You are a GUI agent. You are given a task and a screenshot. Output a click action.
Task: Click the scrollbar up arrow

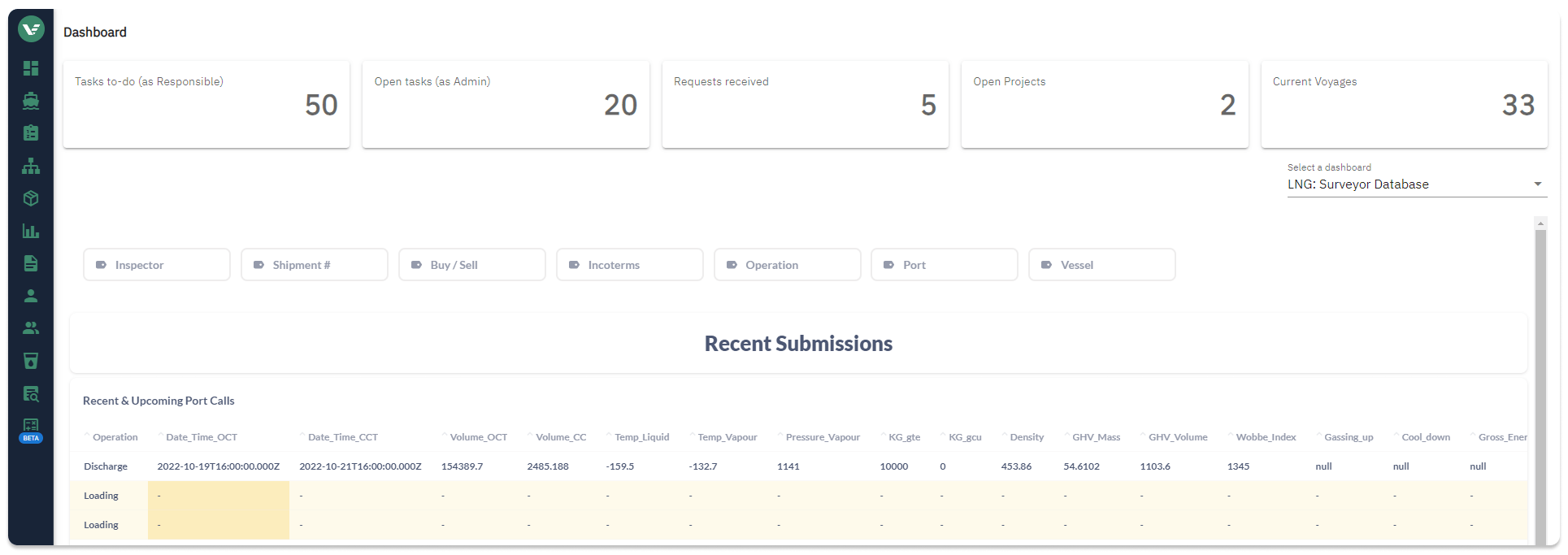click(x=1540, y=223)
